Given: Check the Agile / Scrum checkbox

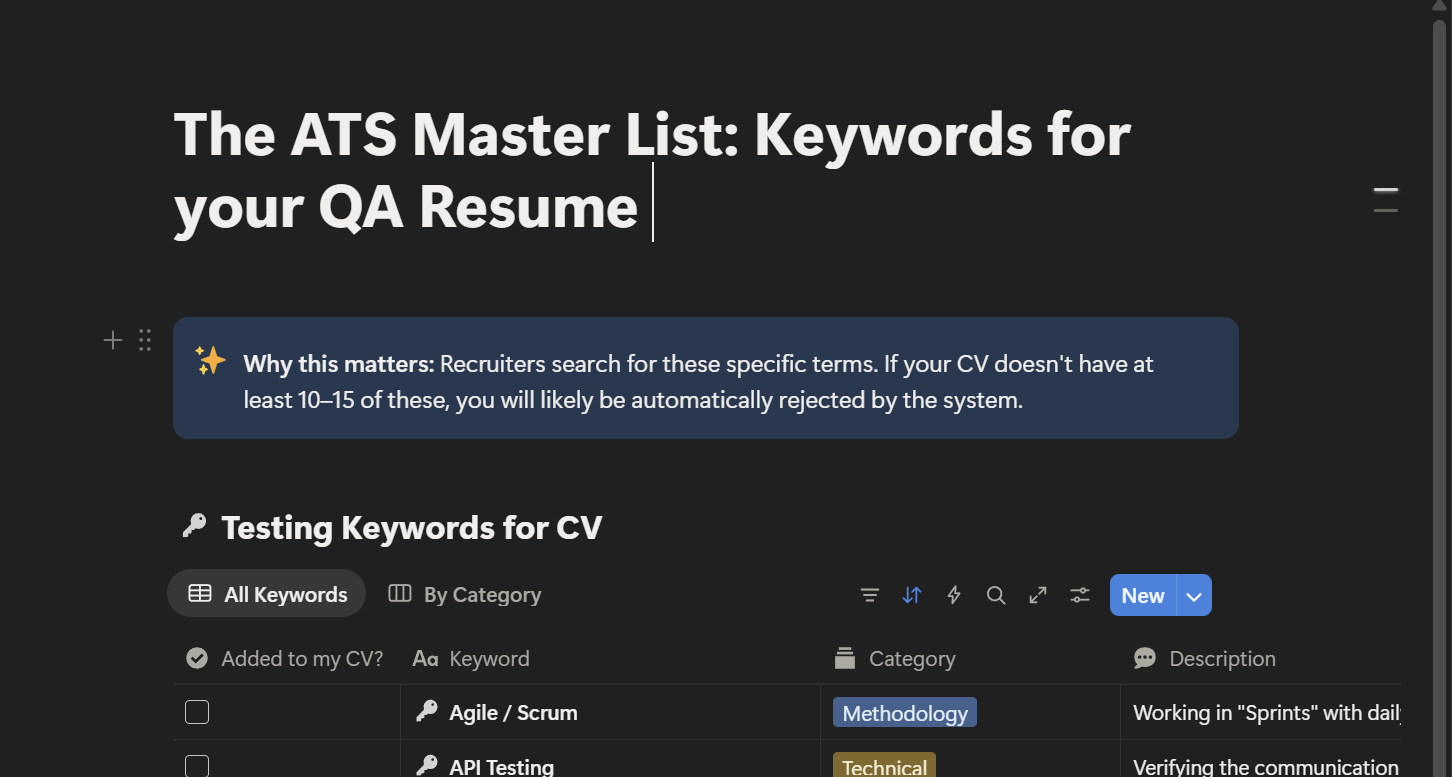Looking at the screenshot, I should tap(197, 712).
